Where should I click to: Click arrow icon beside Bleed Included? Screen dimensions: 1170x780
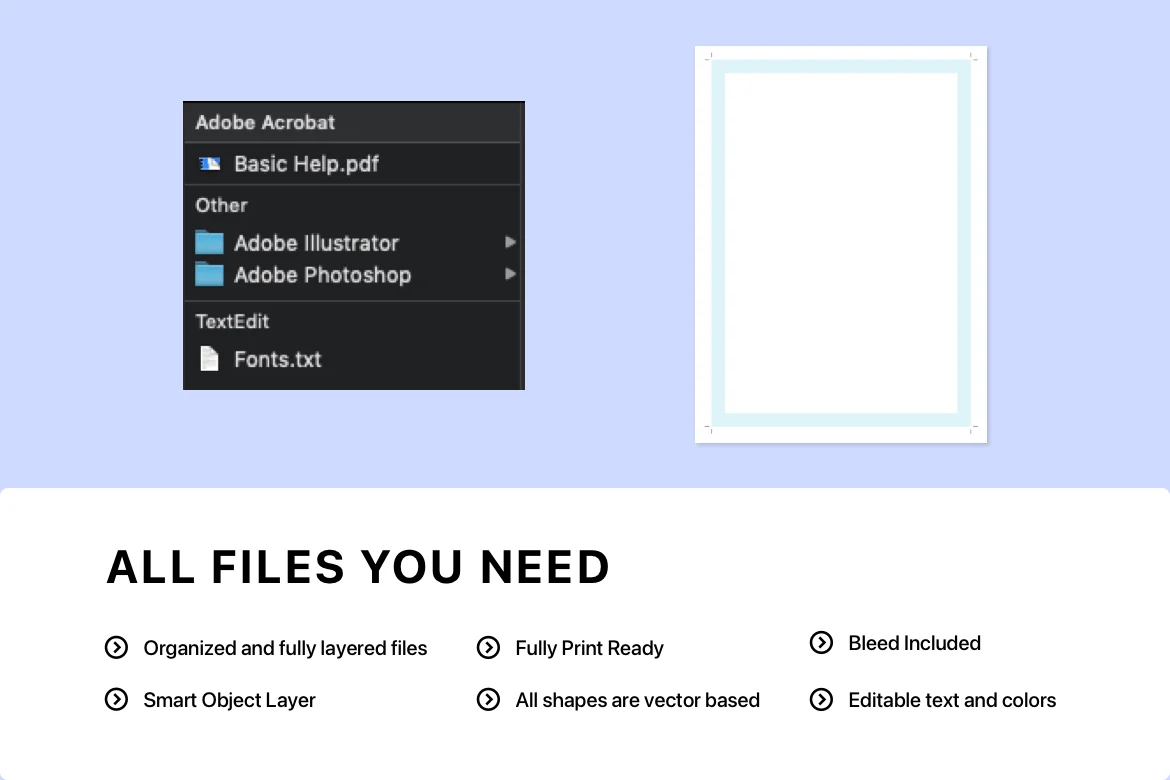coord(822,642)
